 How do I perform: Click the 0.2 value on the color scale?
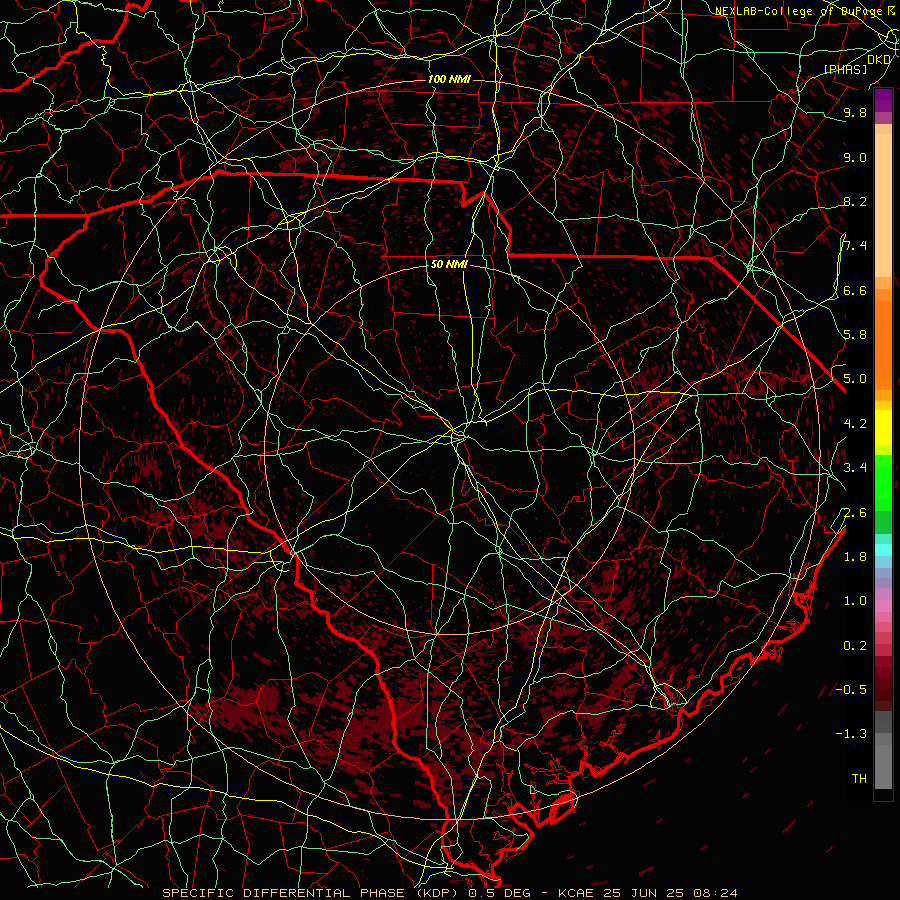click(x=855, y=646)
